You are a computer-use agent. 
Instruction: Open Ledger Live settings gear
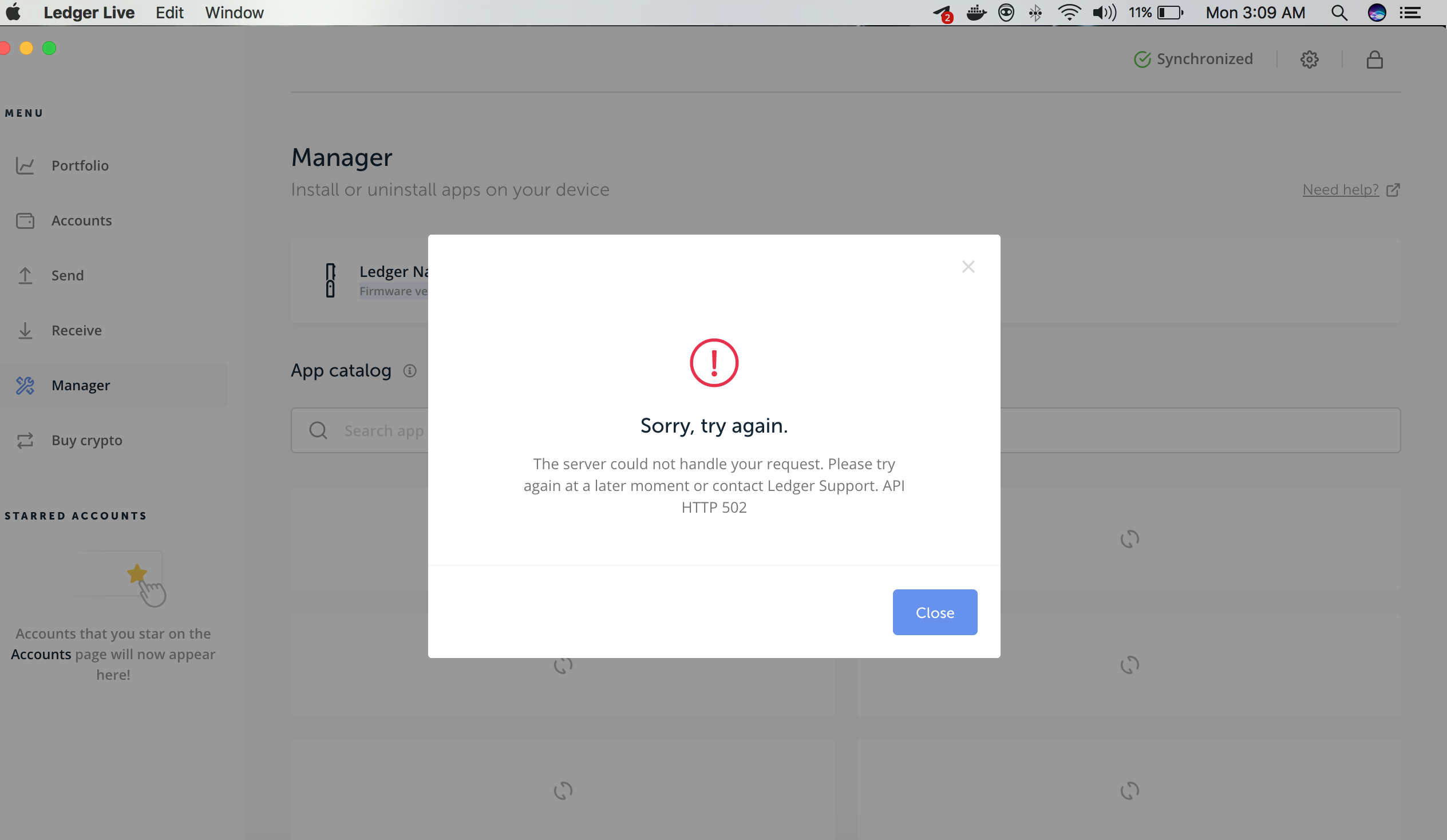click(1310, 59)
